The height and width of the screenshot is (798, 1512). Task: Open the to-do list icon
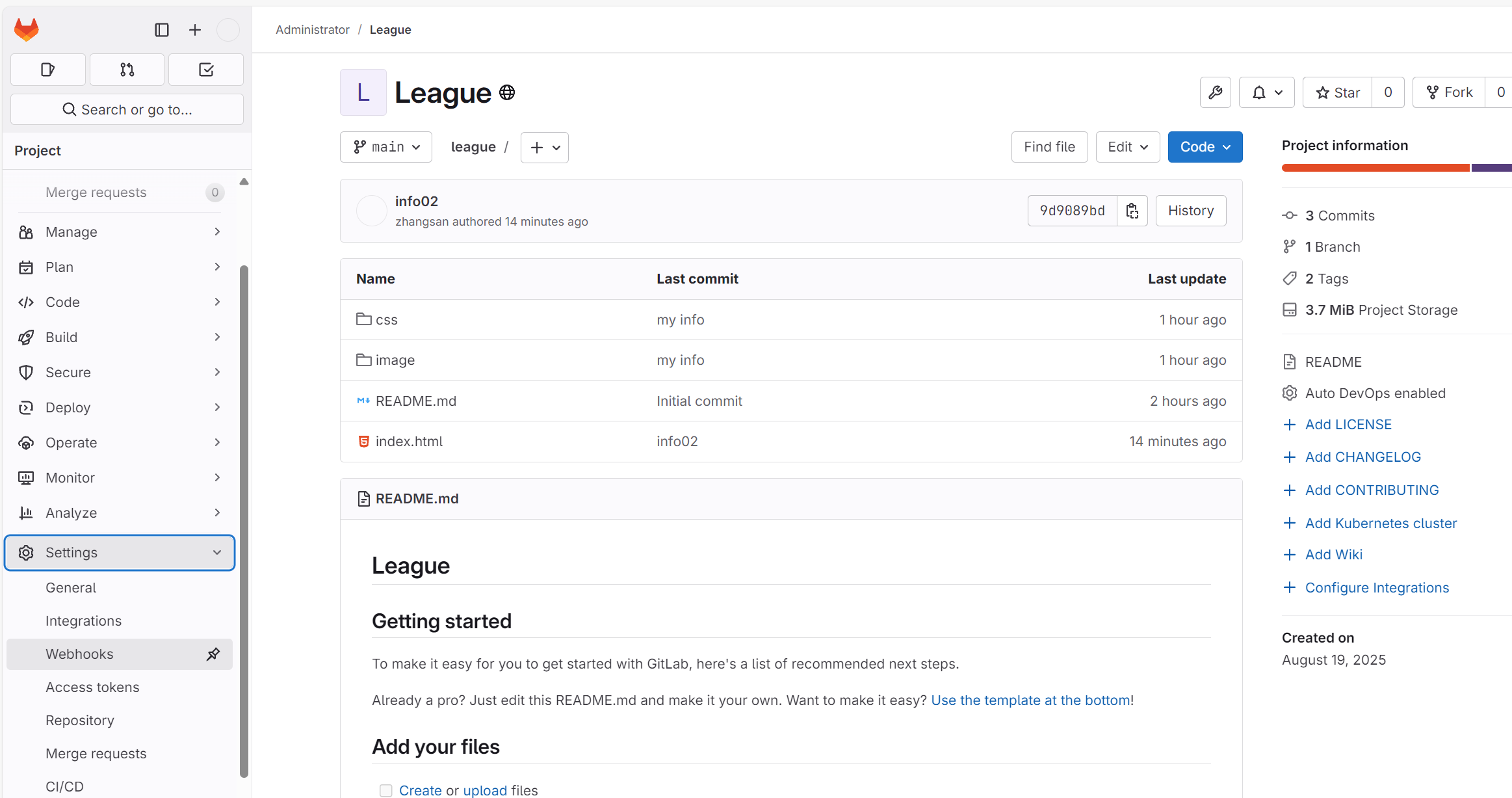point(206,70)
